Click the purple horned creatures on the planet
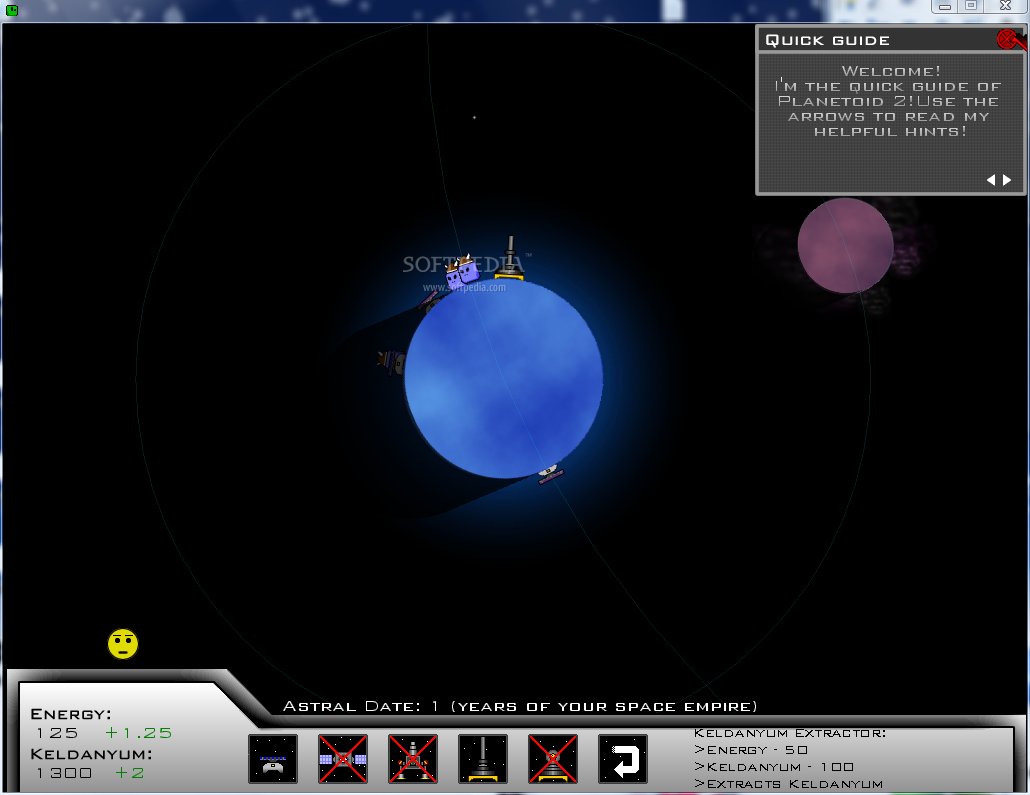Screen dimensions: 1030x795 point(462,270)
